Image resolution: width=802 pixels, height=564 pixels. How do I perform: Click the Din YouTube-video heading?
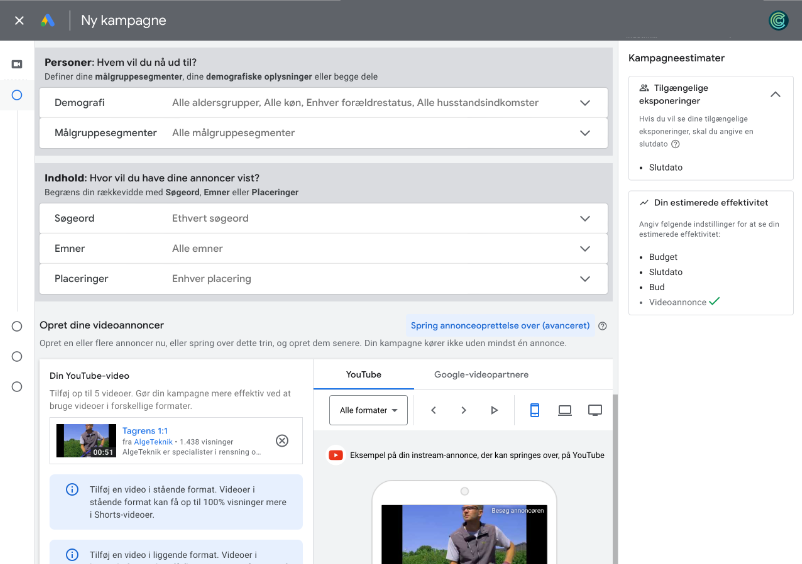[x=89, y=376]
